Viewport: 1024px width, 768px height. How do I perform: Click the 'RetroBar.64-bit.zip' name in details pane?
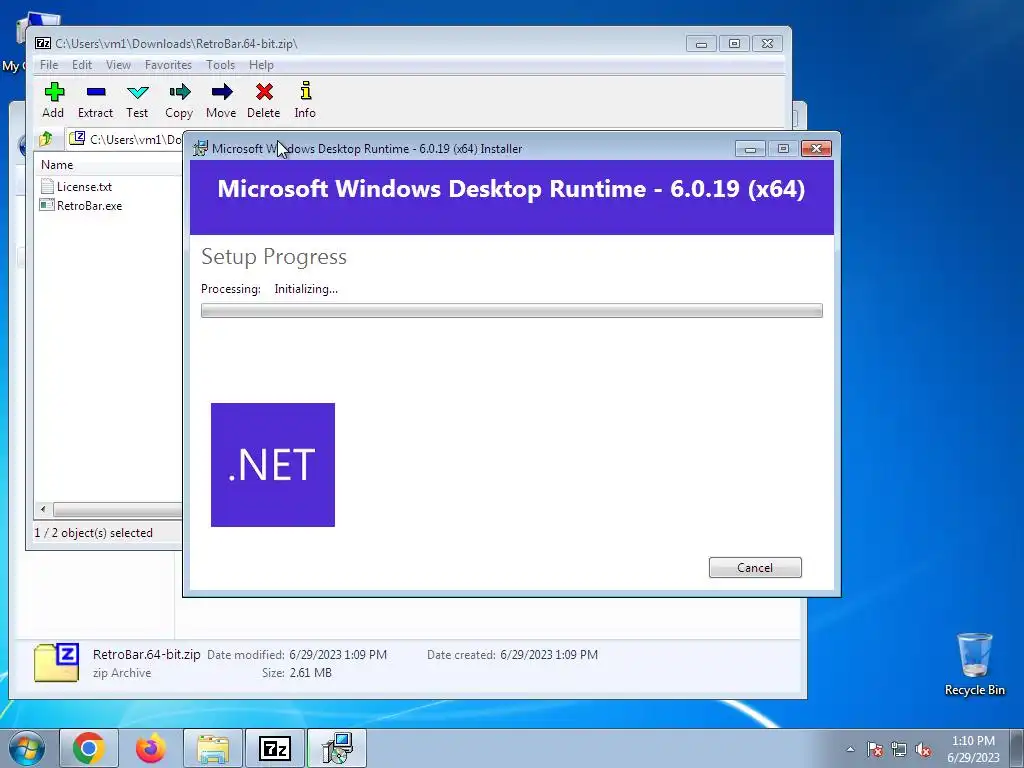146,654
